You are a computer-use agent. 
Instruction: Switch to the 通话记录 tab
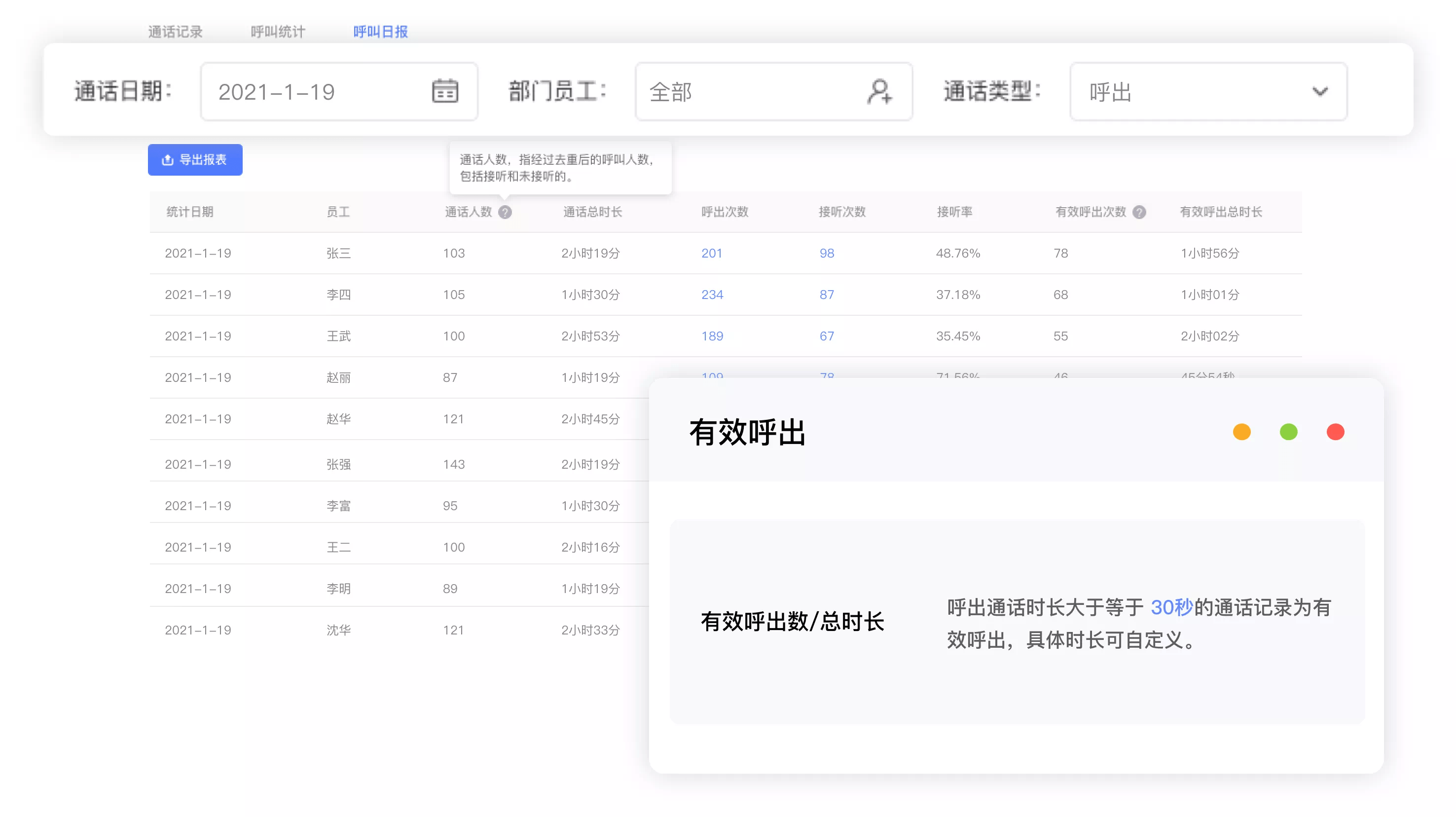tap(175, 32)
